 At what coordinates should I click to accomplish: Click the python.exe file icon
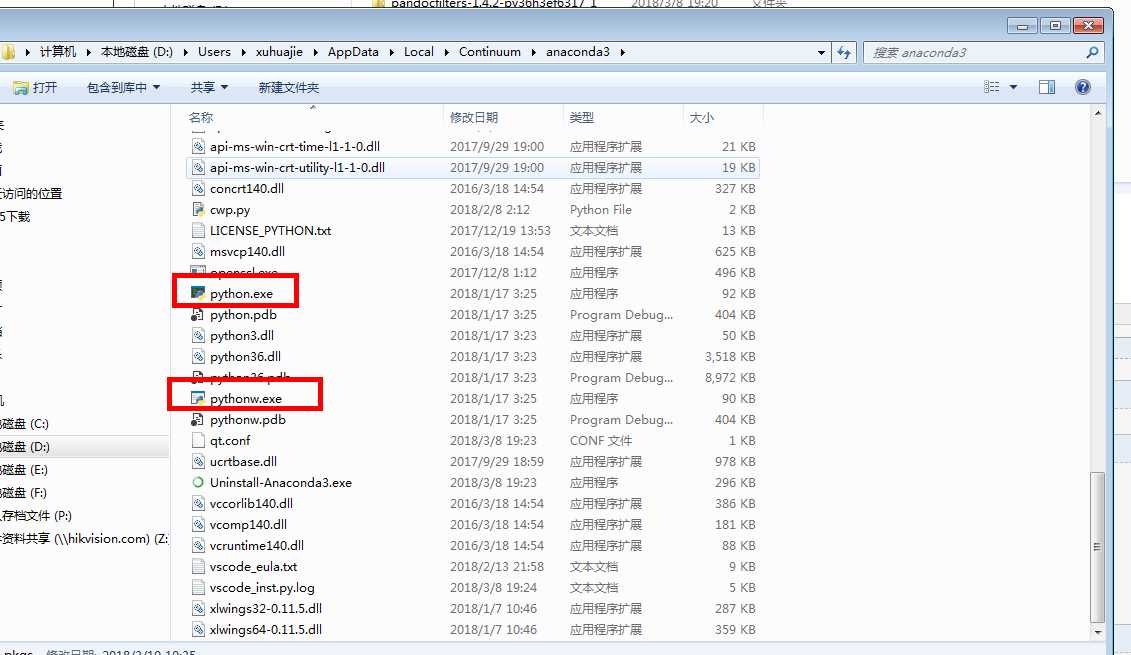point(198,294)
